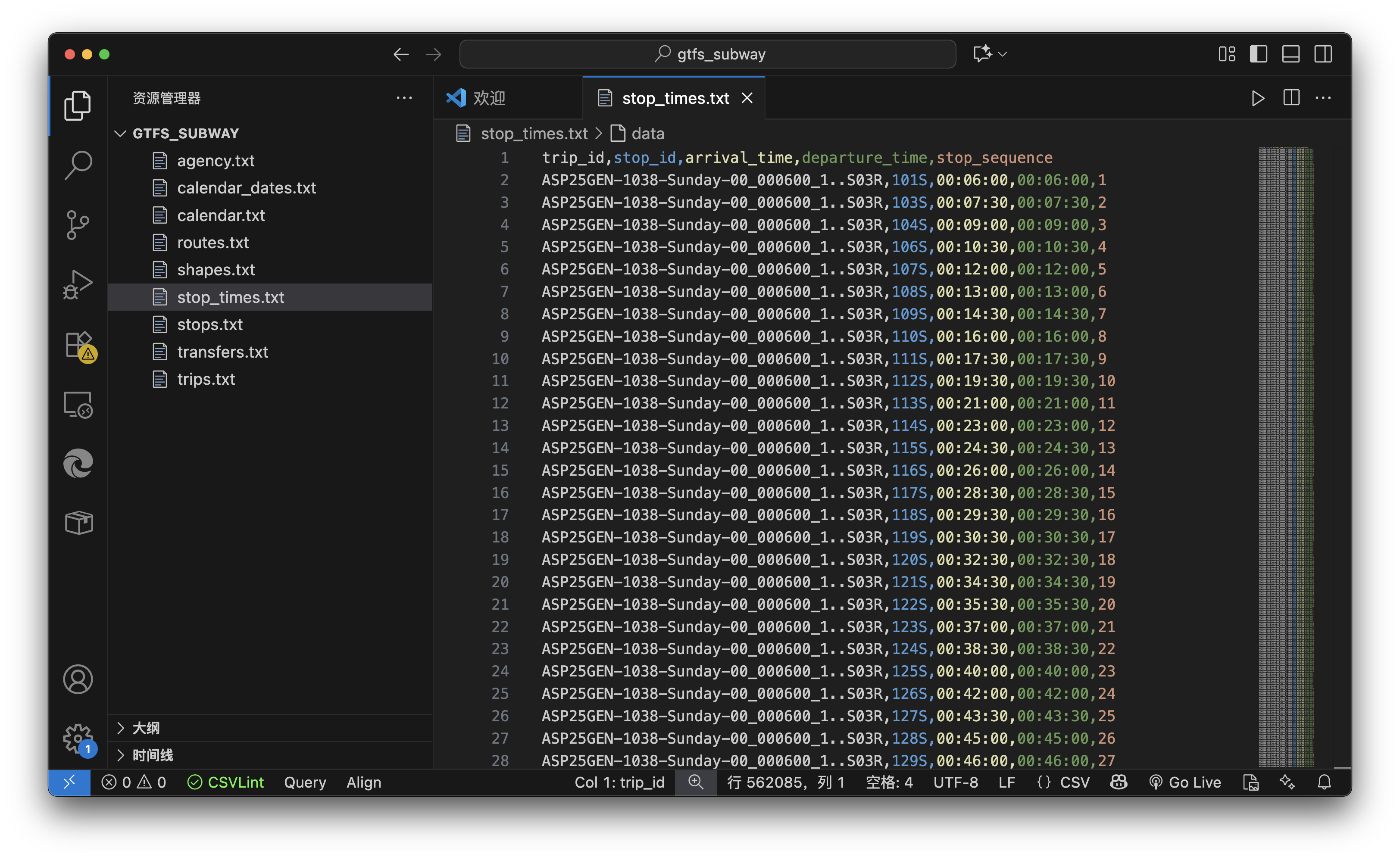Toggle the bottom panel layout button
This screenshot has height=860, width=1400.
[x=1291, y=54]
